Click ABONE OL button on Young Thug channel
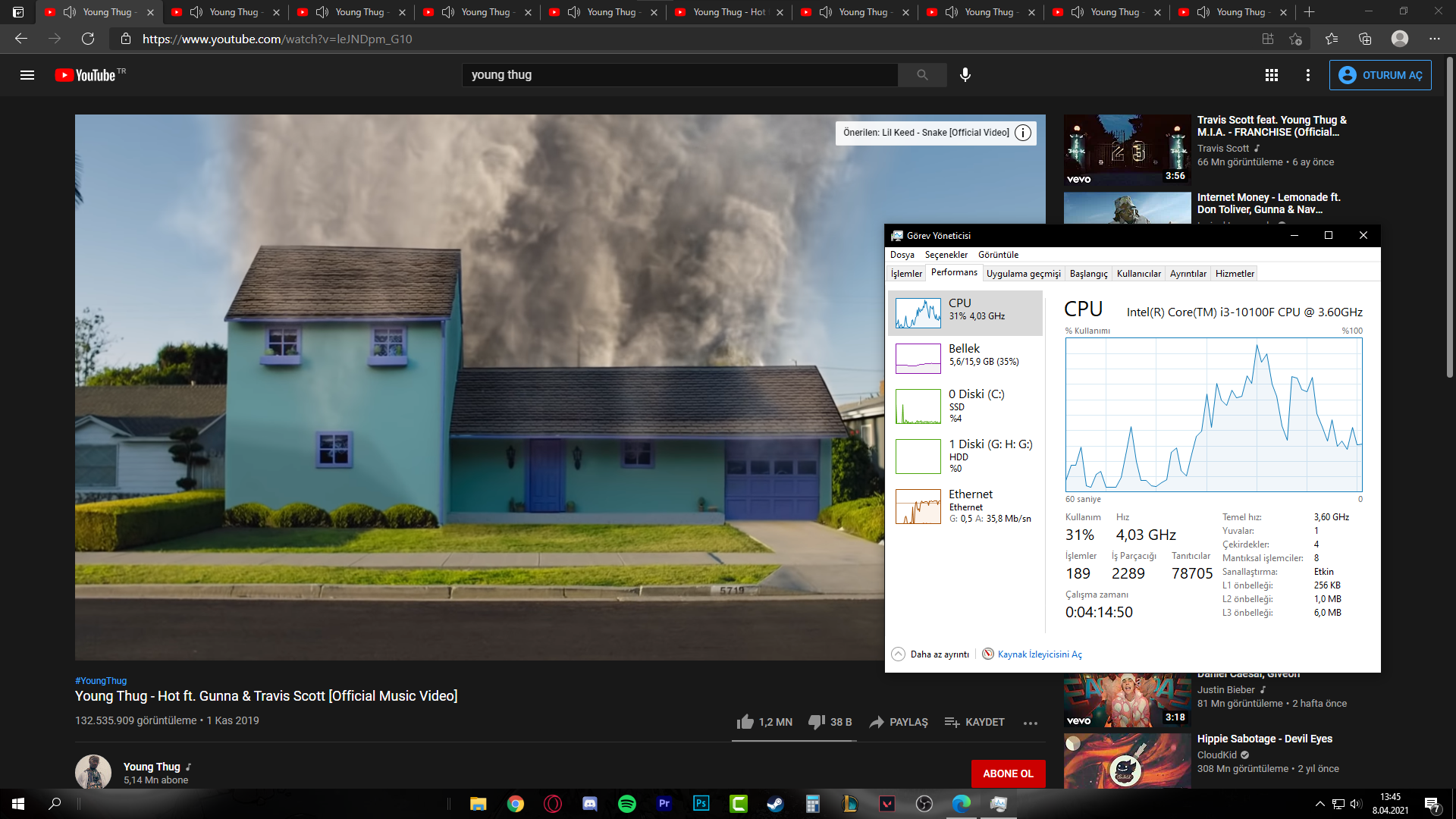The width and height of the screenshot is (1456, 819). [1007, 773]
